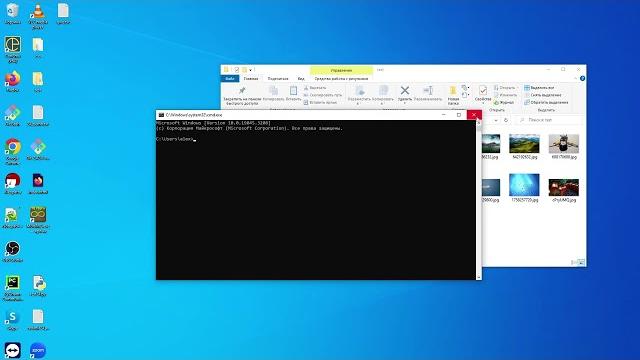Click Pin to Quick Access in Explorer
Screen dimensions: 640x360
pos(243,96)
